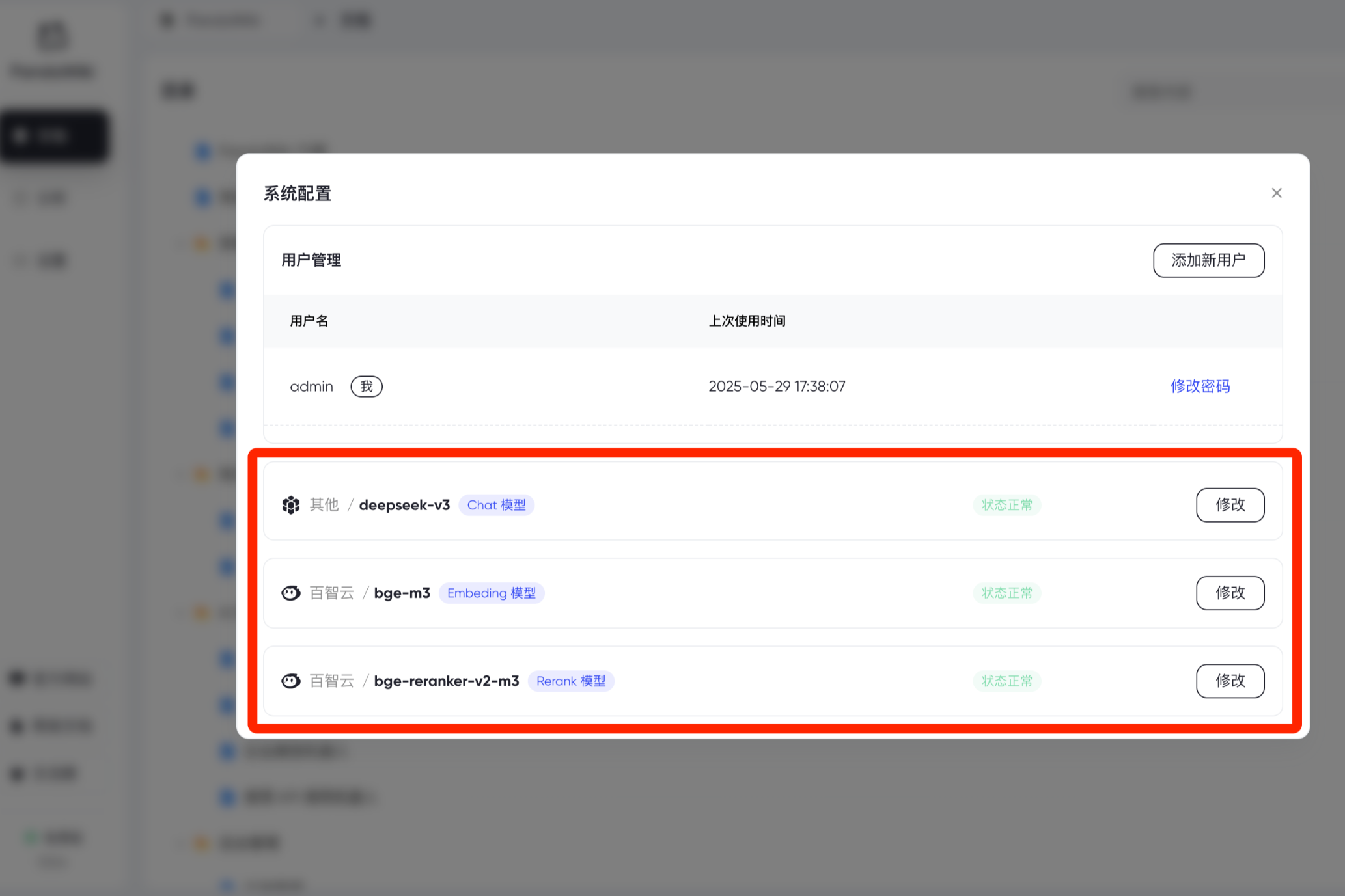The width and height of the screenshot is (1345, 896).
Task: Click the 用户名 column header
Action: pyautogui.click(x=309, y=321)
